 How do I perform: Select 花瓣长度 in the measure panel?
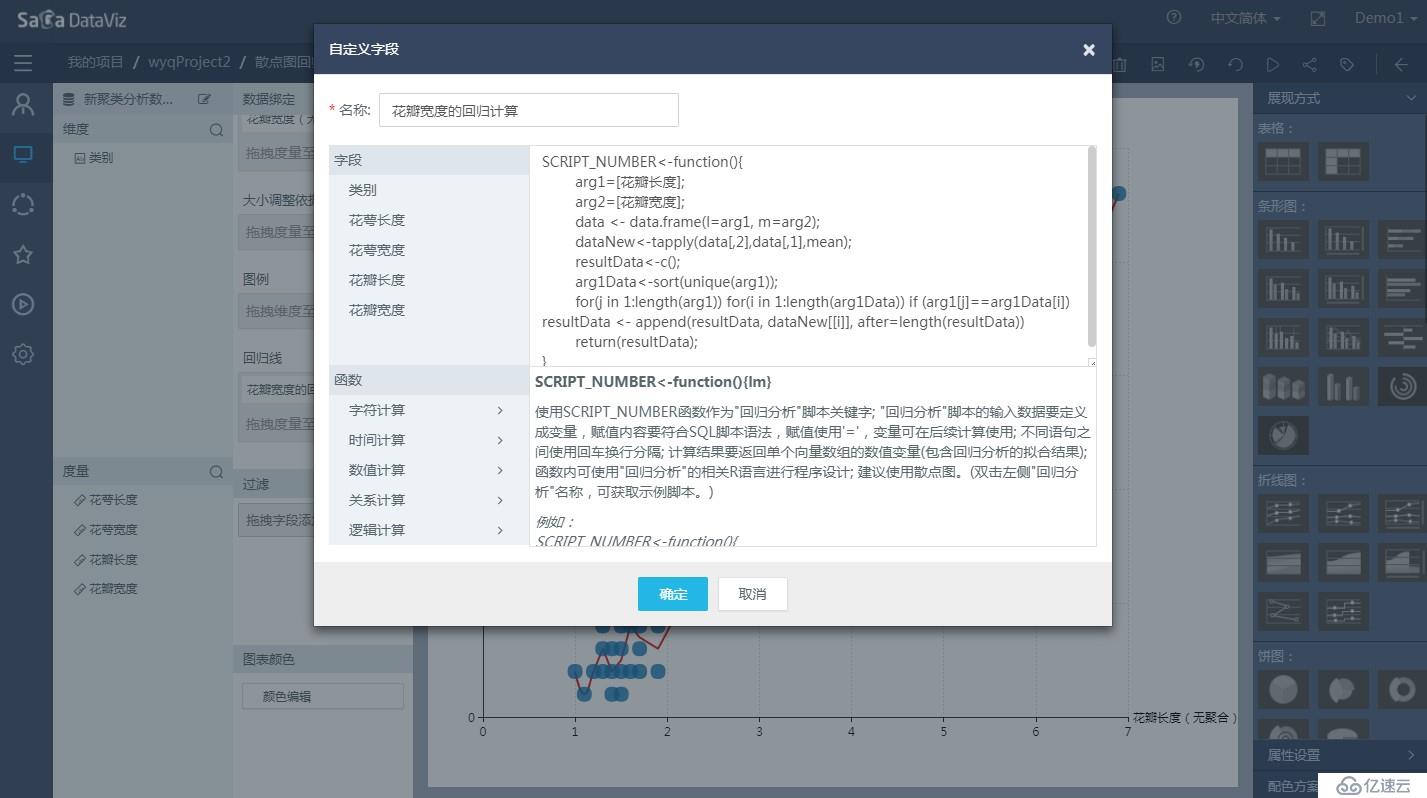click(113, 560)
